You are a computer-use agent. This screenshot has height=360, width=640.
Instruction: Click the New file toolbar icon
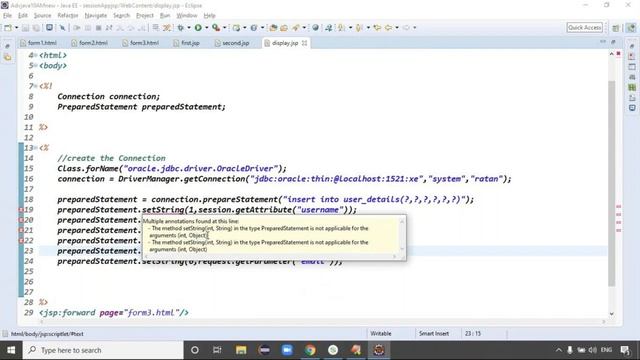tap(8, 28)
